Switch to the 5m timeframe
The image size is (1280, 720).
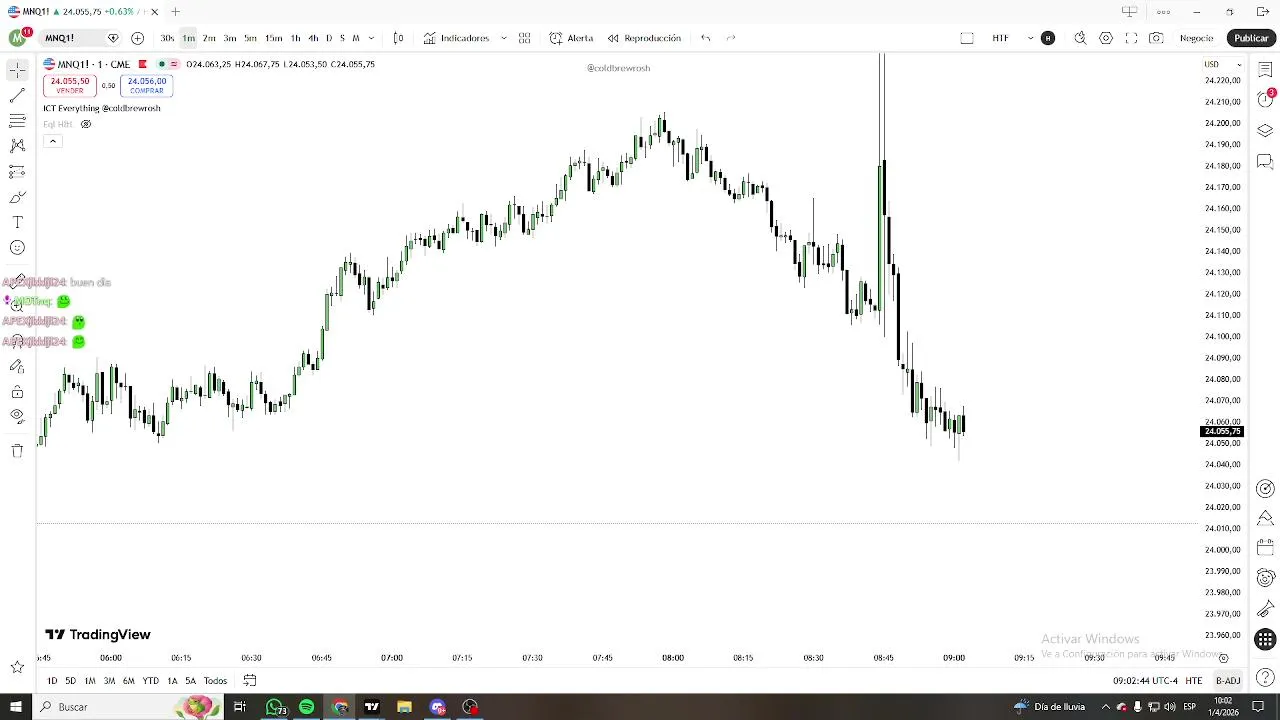tap(250, 38)
